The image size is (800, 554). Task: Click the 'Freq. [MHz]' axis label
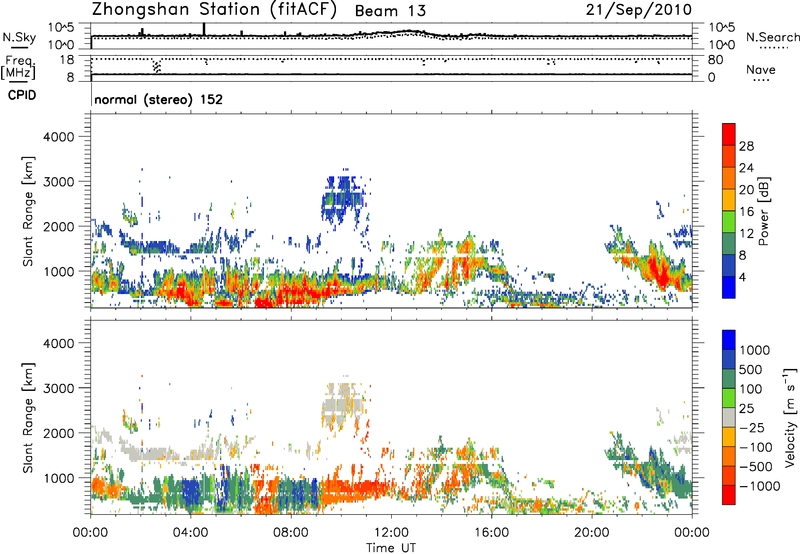20,67
